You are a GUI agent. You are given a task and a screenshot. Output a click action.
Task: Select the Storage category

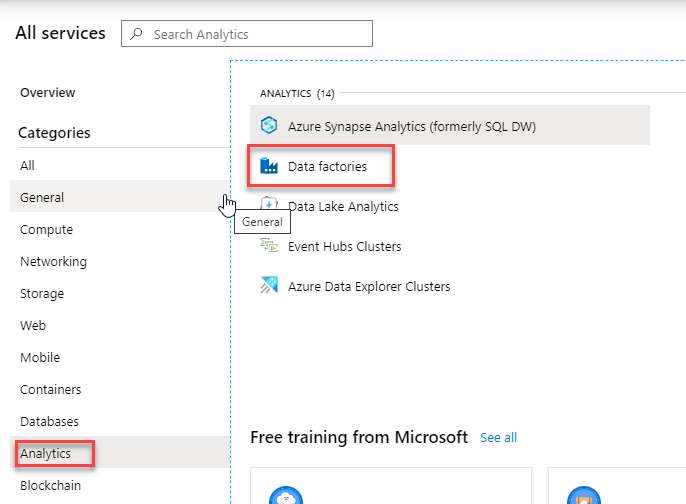coord(120,293)
